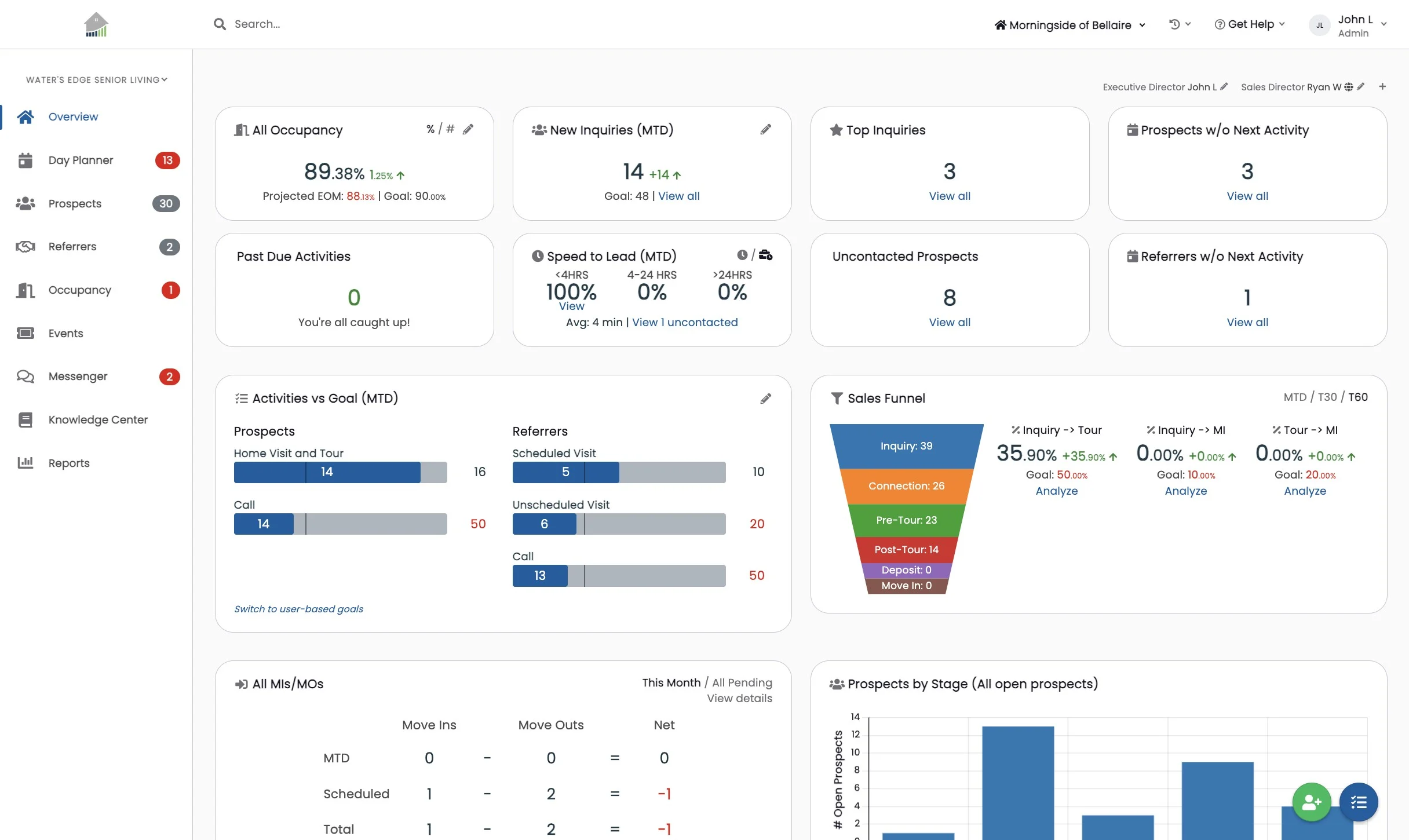Screen dimensions: 1409x840
Task: Click the green add prospect floating button
Action: click(x=1311, y=802)
